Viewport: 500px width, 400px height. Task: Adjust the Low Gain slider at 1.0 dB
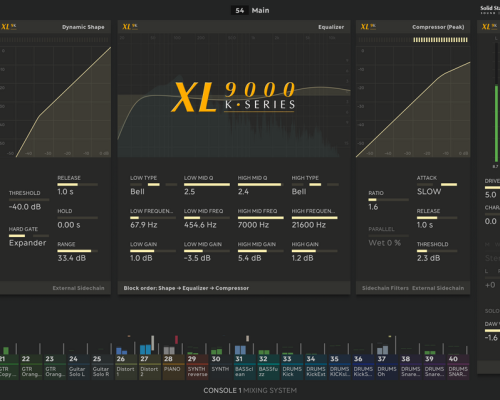pos(153,251)
